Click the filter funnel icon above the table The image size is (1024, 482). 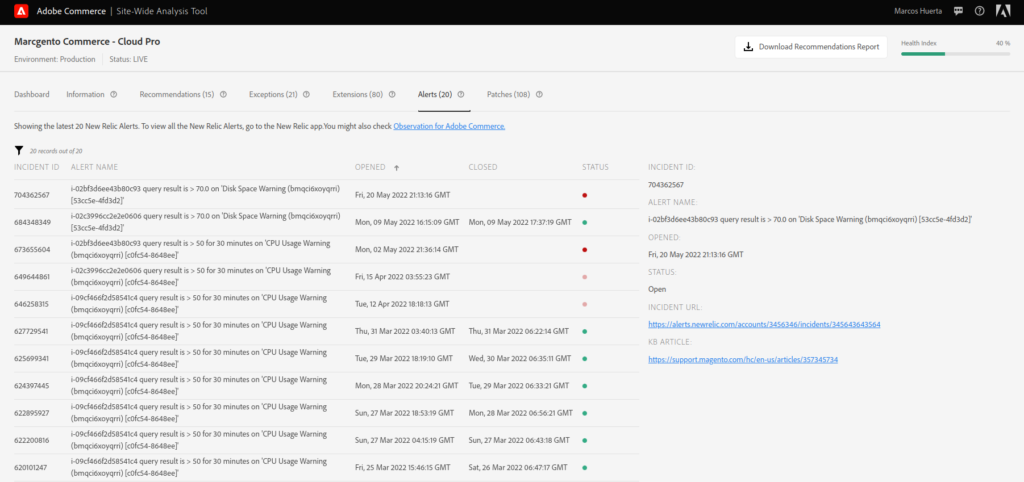point(19,150)
